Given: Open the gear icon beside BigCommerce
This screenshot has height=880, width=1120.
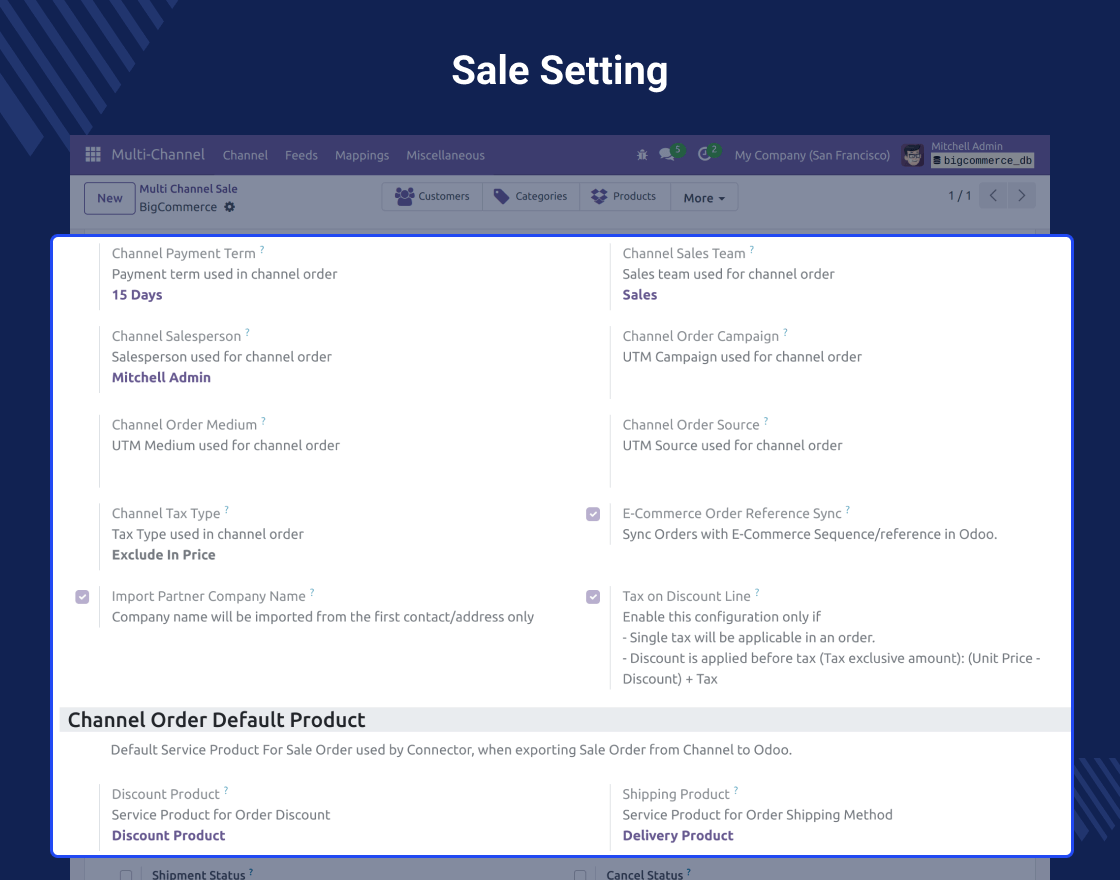Looking at the screenshot, I should [x=229, y=206].
